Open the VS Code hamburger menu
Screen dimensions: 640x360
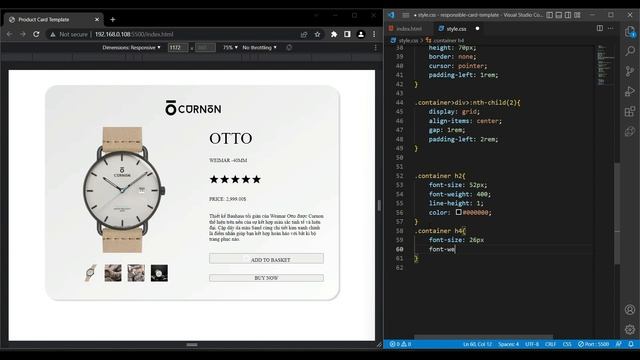[406, 15]
